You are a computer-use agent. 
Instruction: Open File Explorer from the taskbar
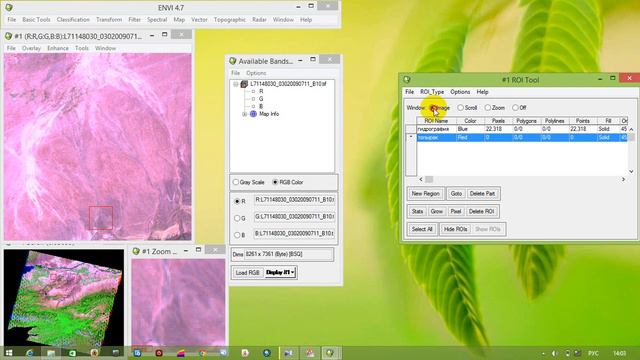click(51, 353)
